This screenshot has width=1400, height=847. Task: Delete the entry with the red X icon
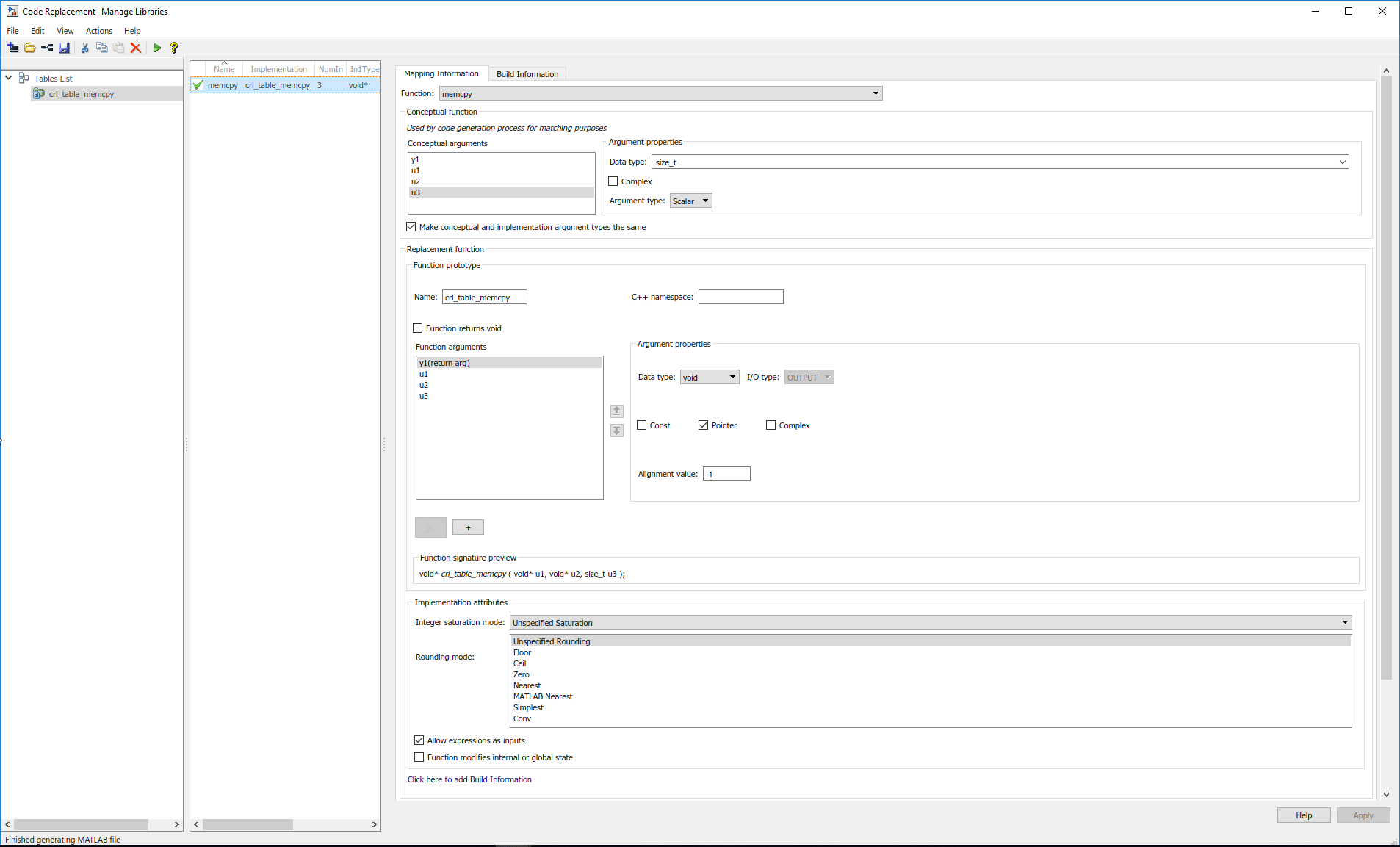pos(136,48)
